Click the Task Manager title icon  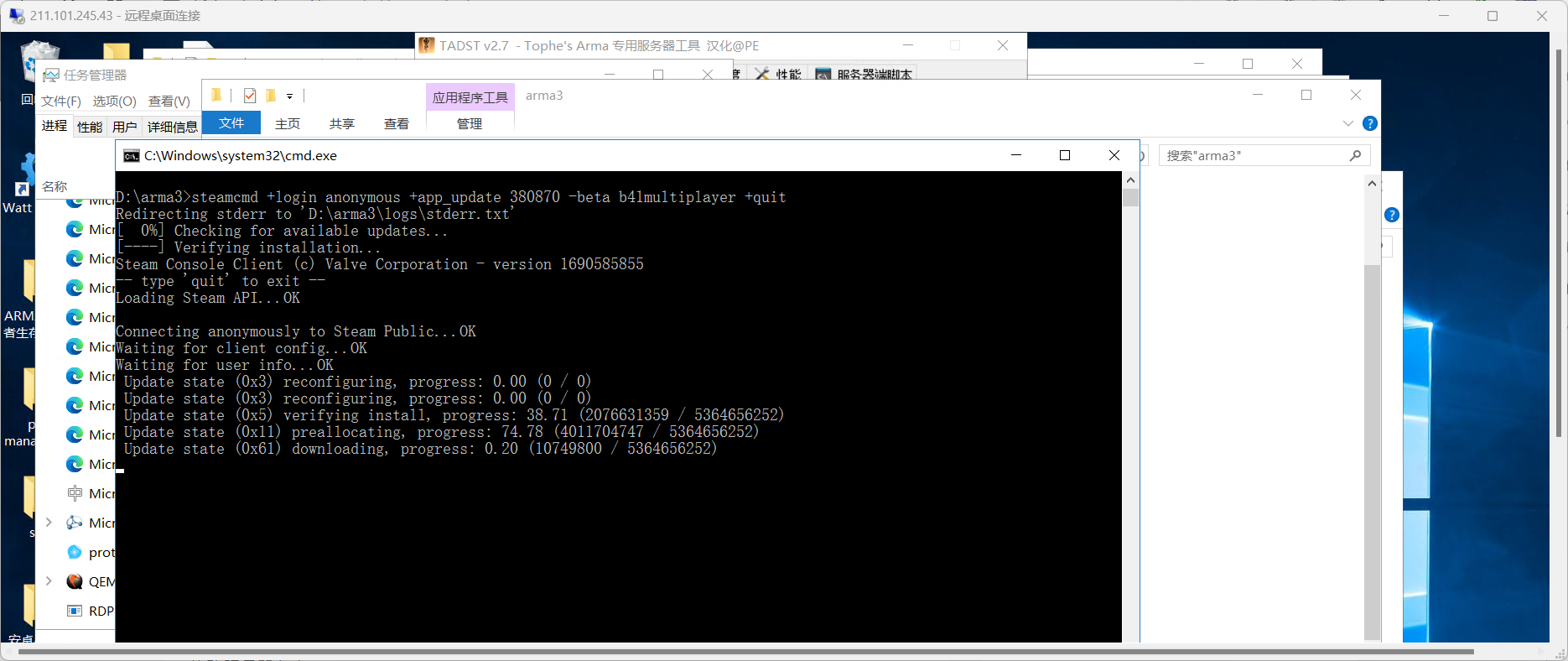pyautogui.click(x=51, y=75)
